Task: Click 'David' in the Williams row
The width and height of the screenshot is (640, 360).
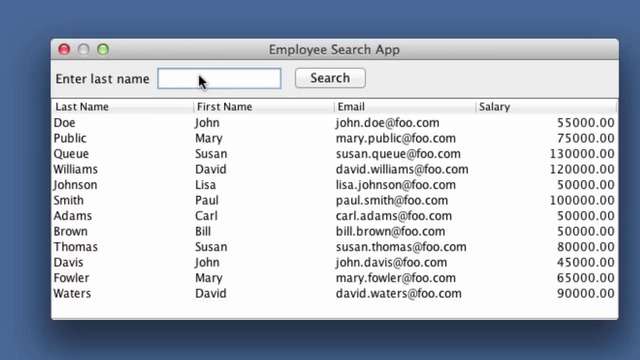Action: pos(211,169)
